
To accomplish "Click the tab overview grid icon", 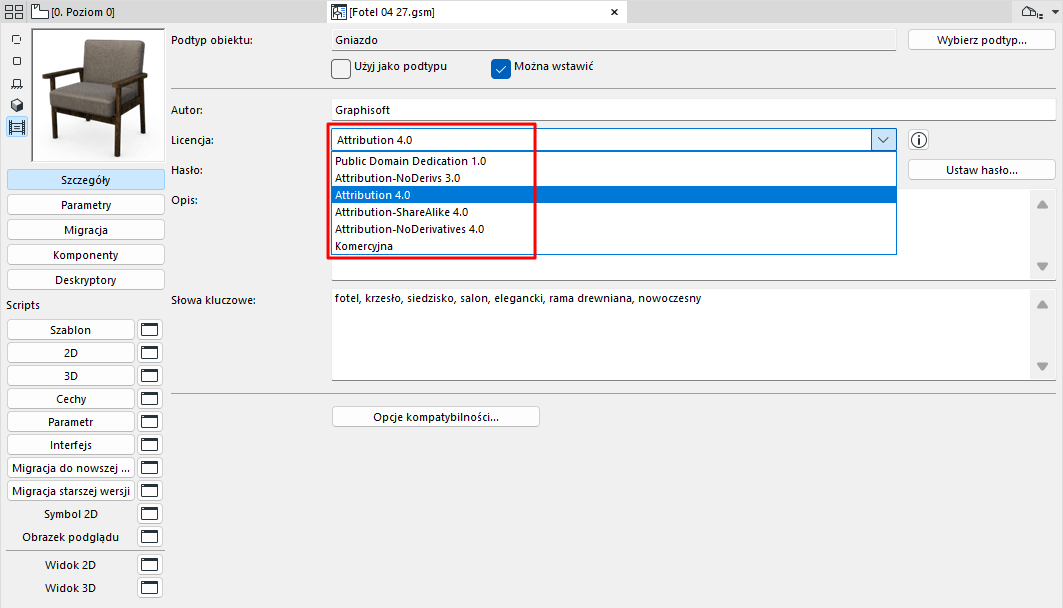I will point(14,12).
